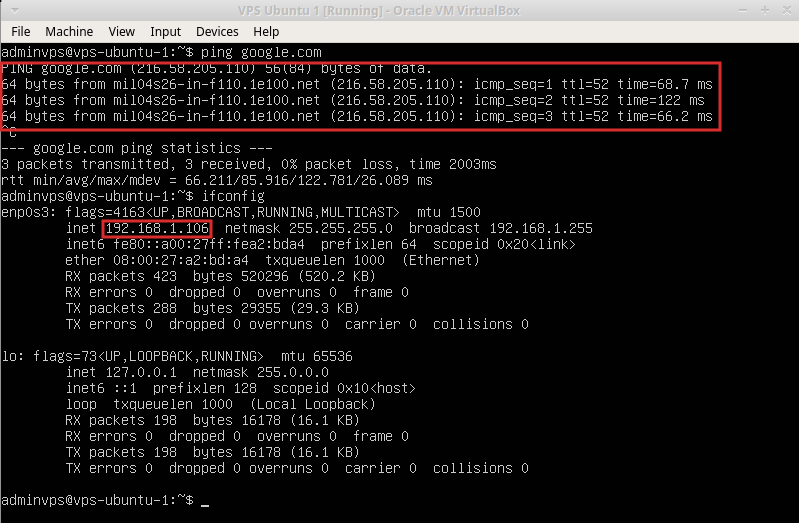The height and width of the screenshot is (523, 799).
Task: Open the Machine menu
Action: point(69,32)
